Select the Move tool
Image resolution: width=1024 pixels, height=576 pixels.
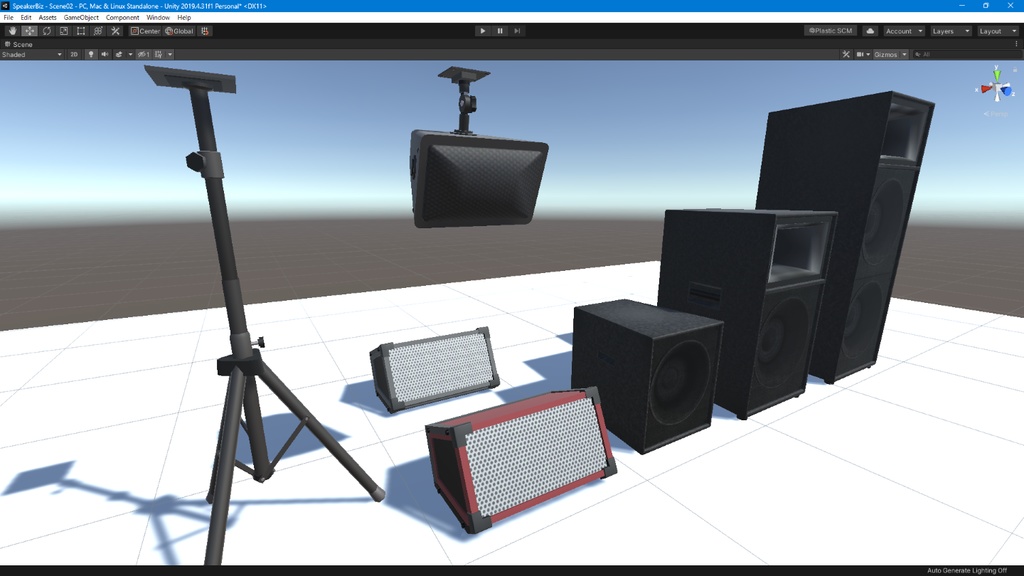(x=29, y=31)
